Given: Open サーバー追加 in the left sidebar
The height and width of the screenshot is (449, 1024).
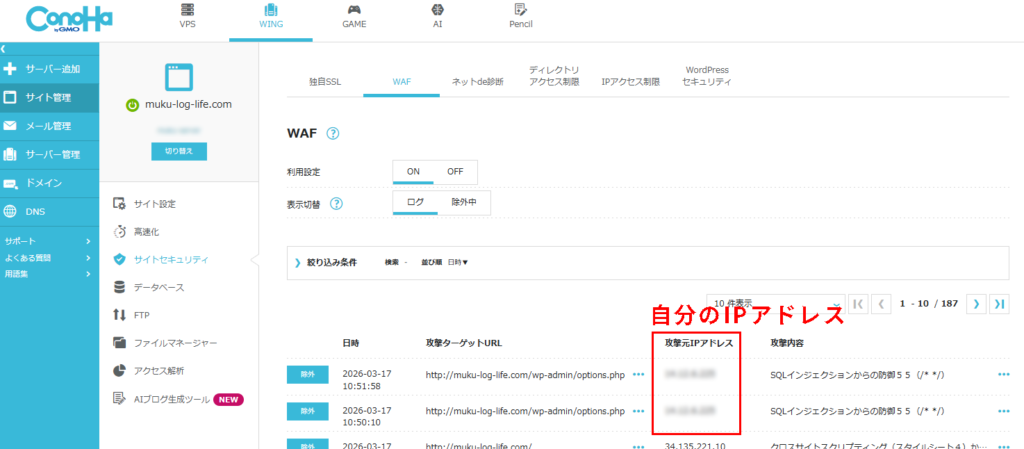Looking at the screenshot, I should coord(50,69).
